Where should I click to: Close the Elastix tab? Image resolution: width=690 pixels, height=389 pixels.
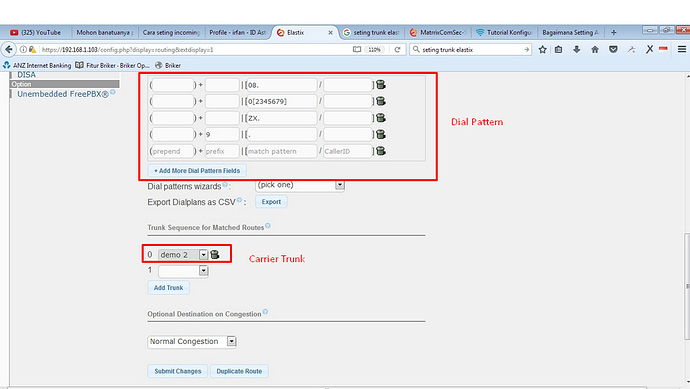[x=330, y=33]
